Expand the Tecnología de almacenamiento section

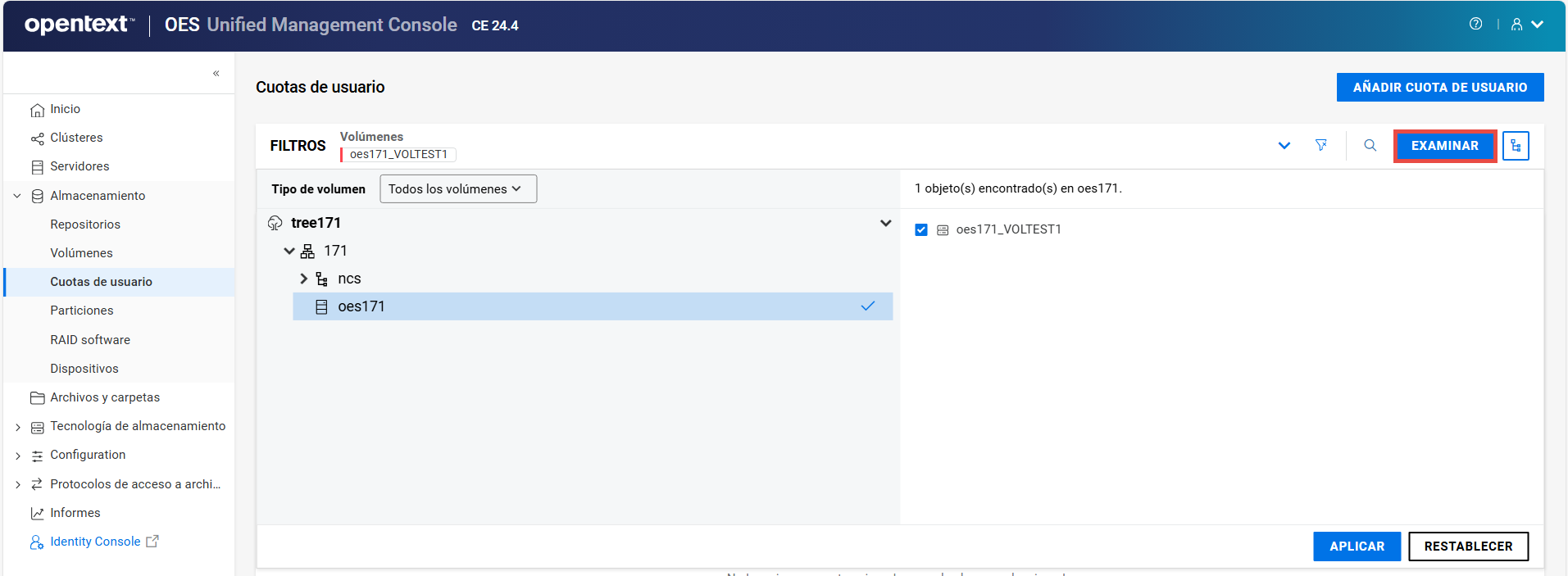pos(18,427)
